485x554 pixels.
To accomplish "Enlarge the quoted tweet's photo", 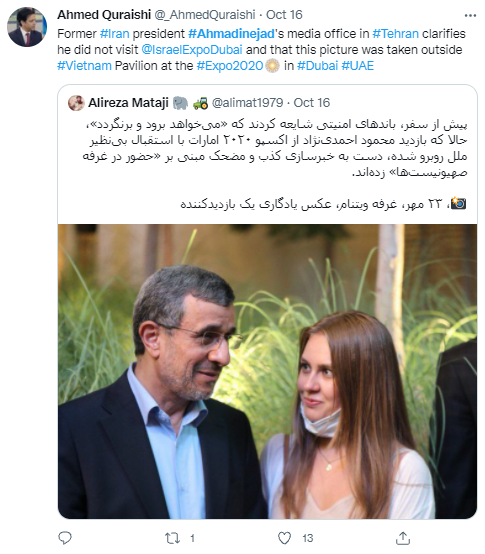I will (267, 371).
